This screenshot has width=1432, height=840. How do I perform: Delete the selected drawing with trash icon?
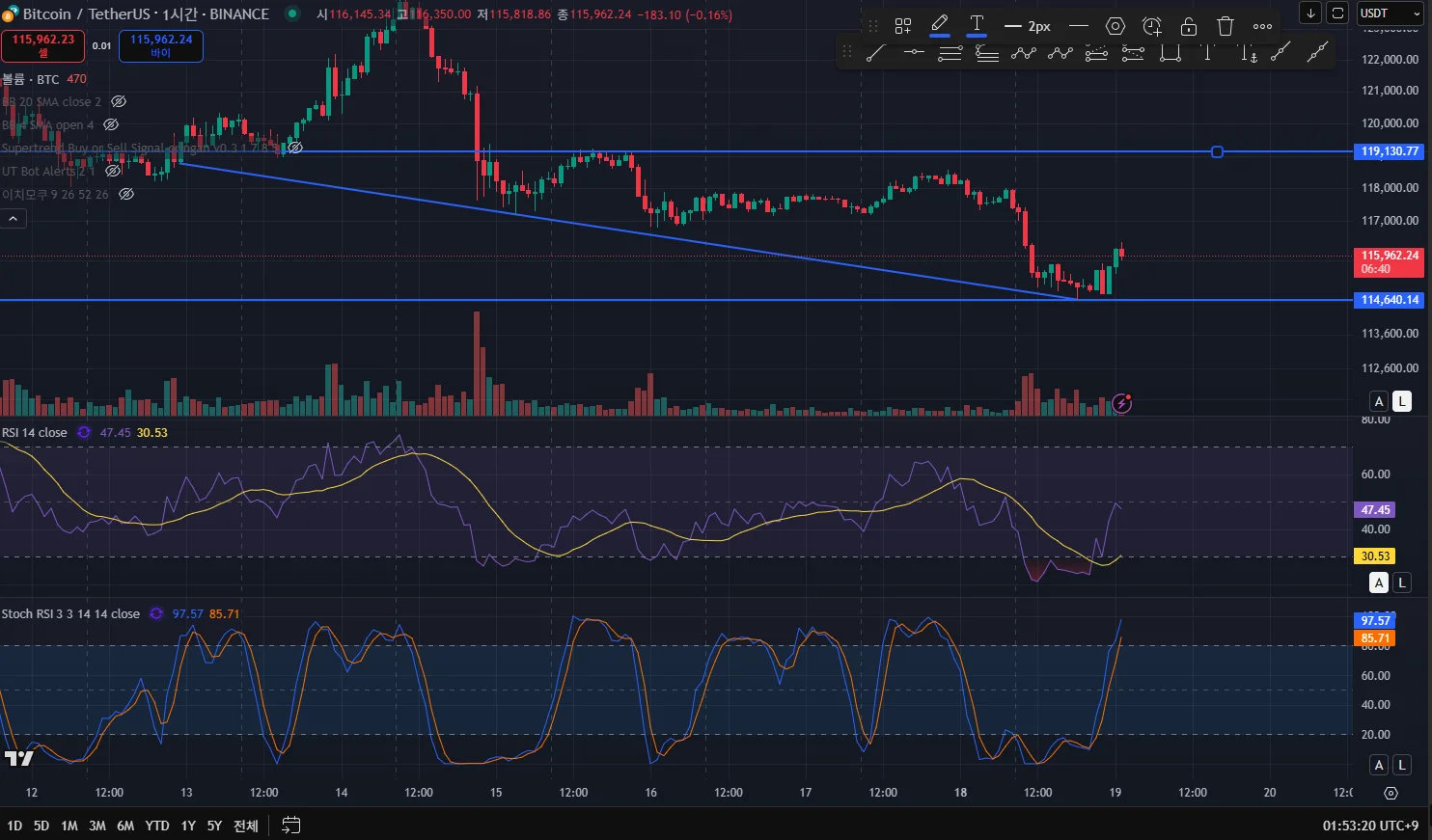click(1225, 26)
